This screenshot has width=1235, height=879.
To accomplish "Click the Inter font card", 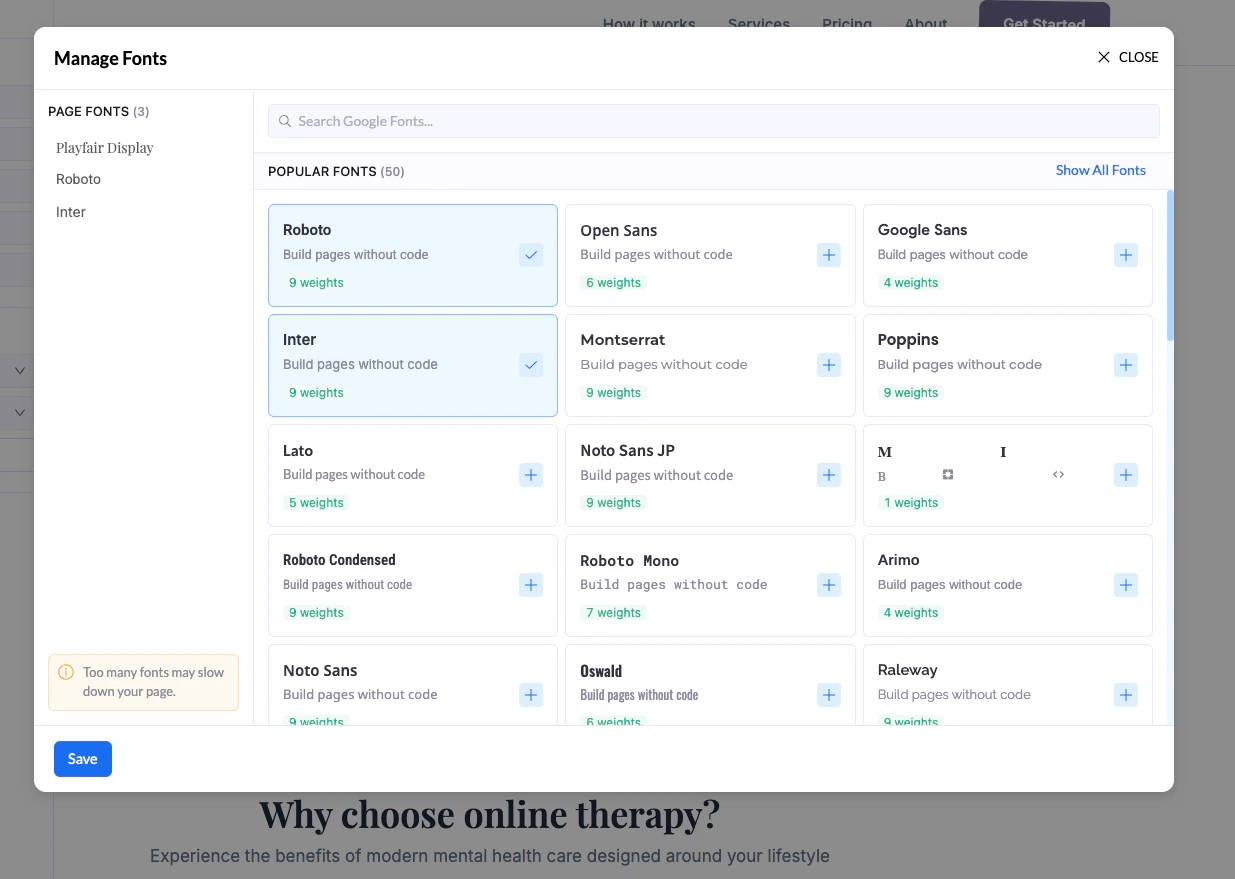I will click(x=413, y=366).
